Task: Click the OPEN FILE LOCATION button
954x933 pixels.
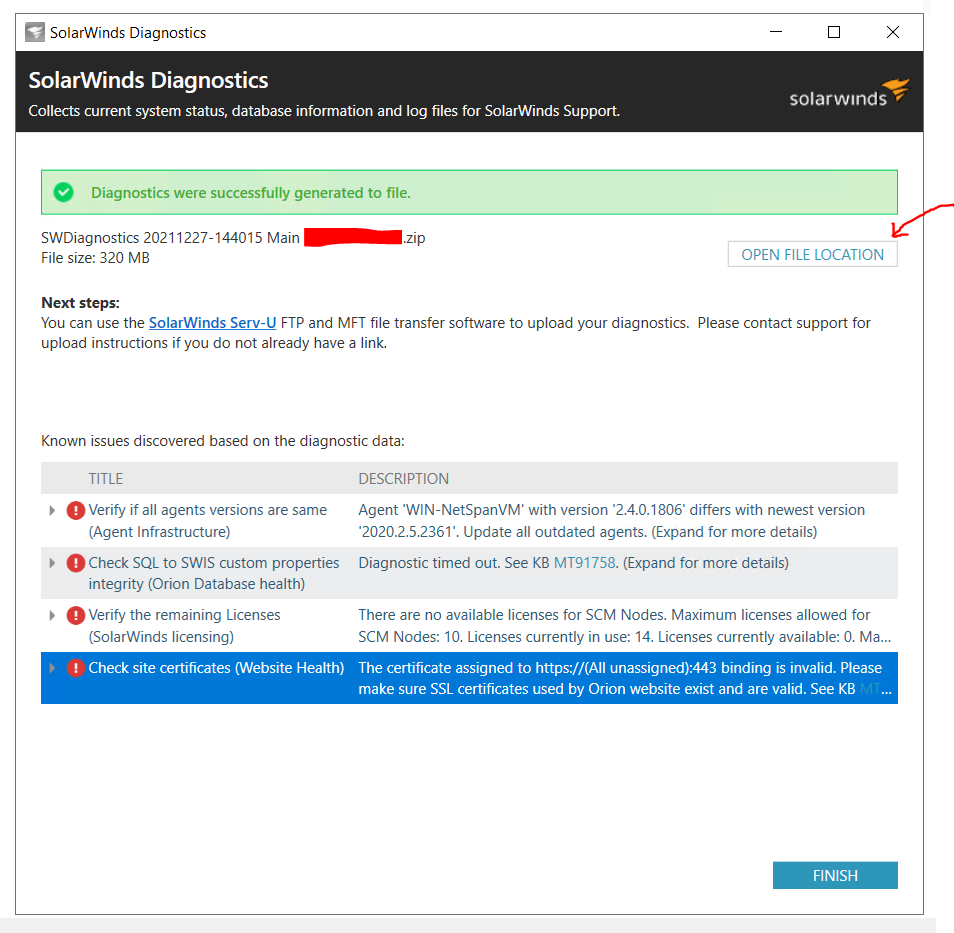Action: [x=812, y=254]
